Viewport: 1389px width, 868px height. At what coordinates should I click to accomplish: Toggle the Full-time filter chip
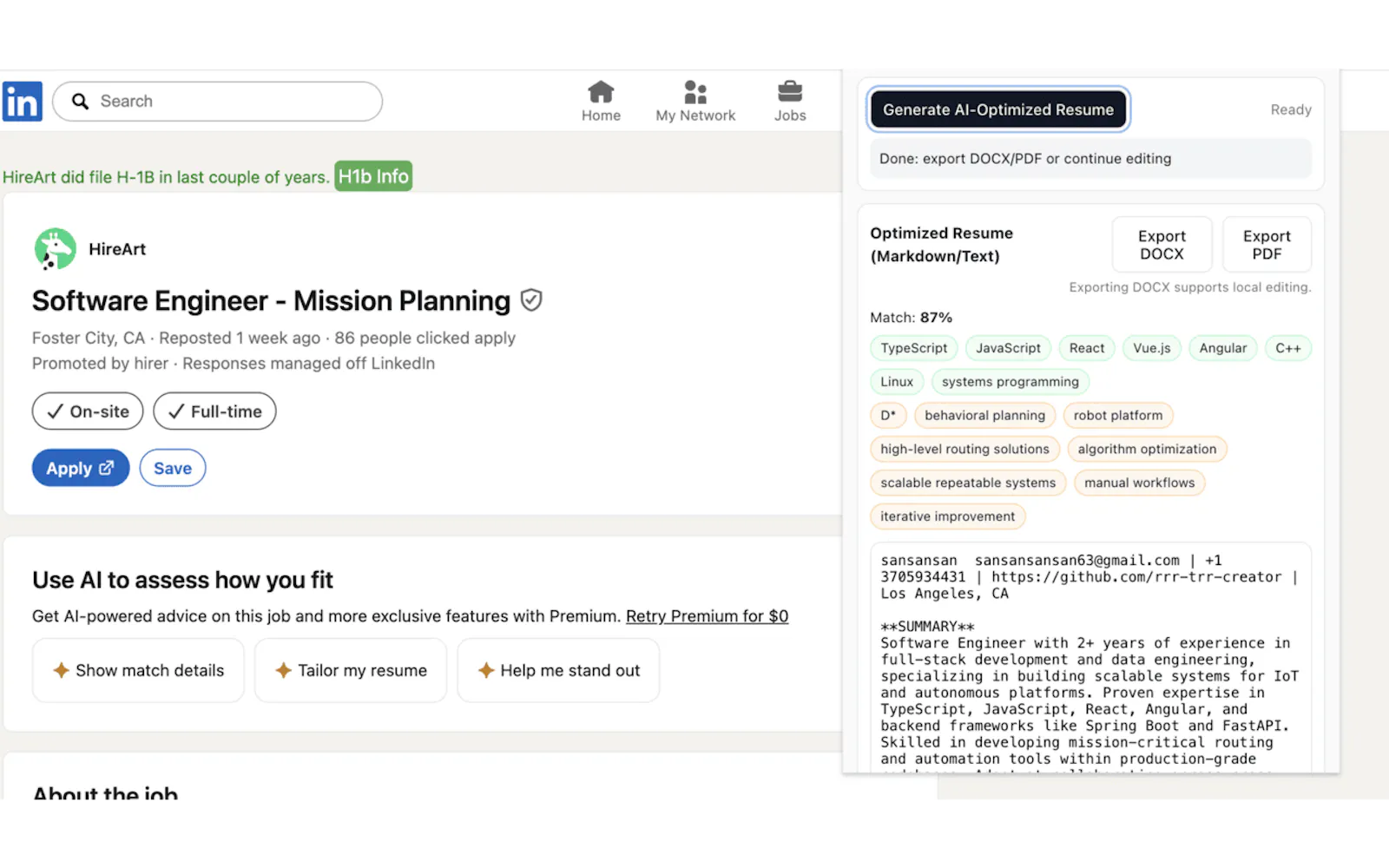pos(214,411)
